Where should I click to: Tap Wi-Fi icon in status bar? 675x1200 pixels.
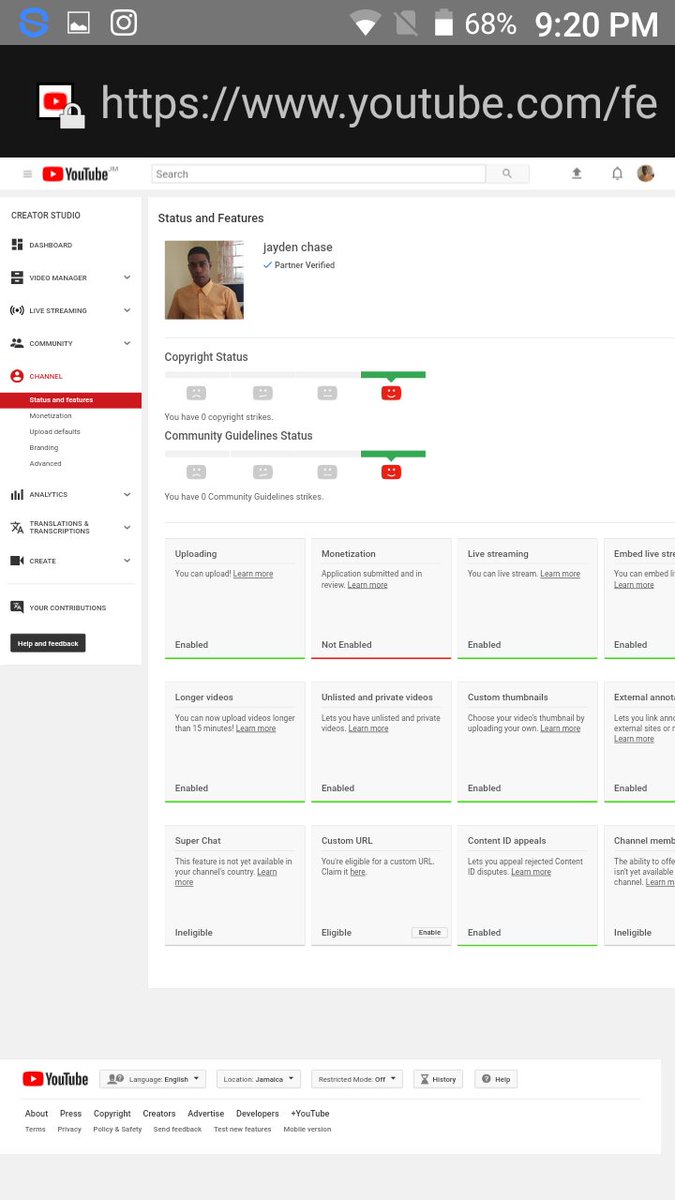pyautogui.click(x=365, y=23)
